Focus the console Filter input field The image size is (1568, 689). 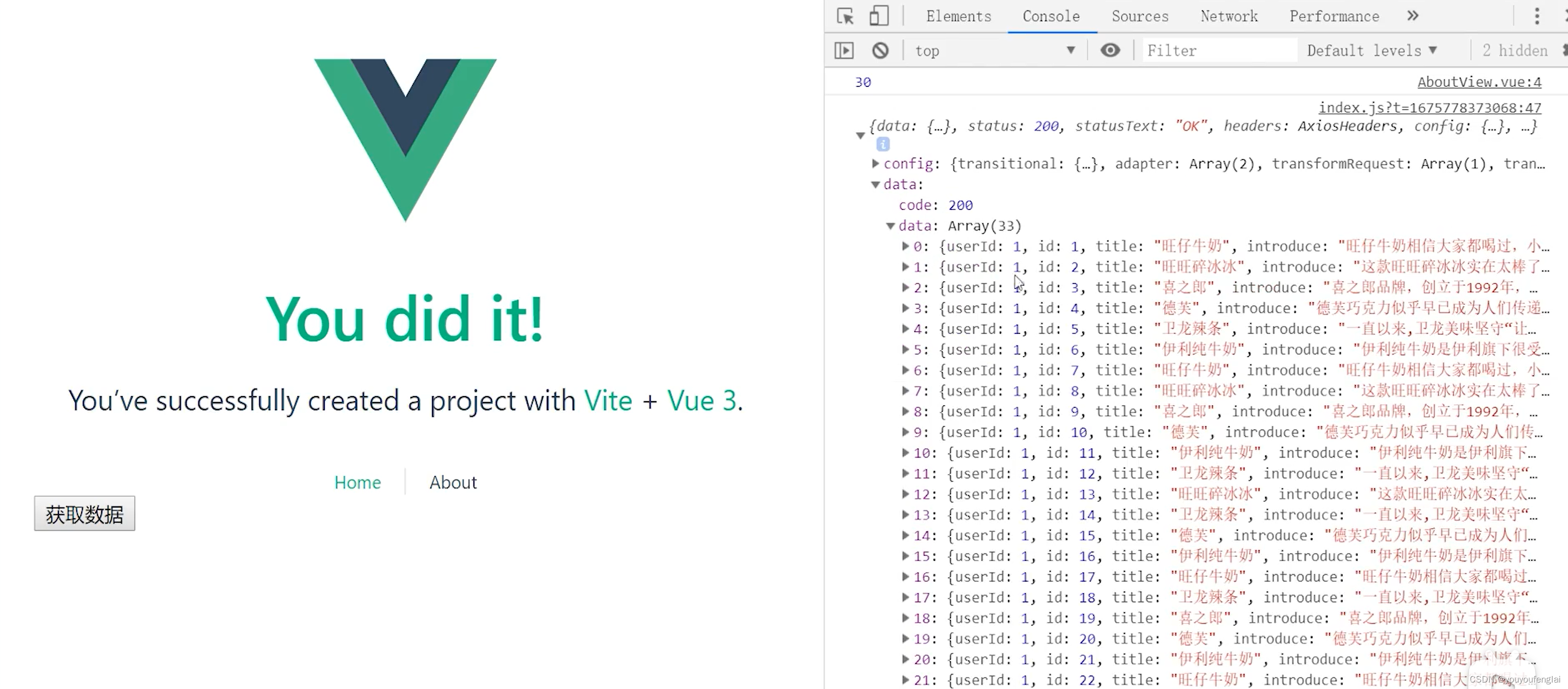click(1220, 50)
